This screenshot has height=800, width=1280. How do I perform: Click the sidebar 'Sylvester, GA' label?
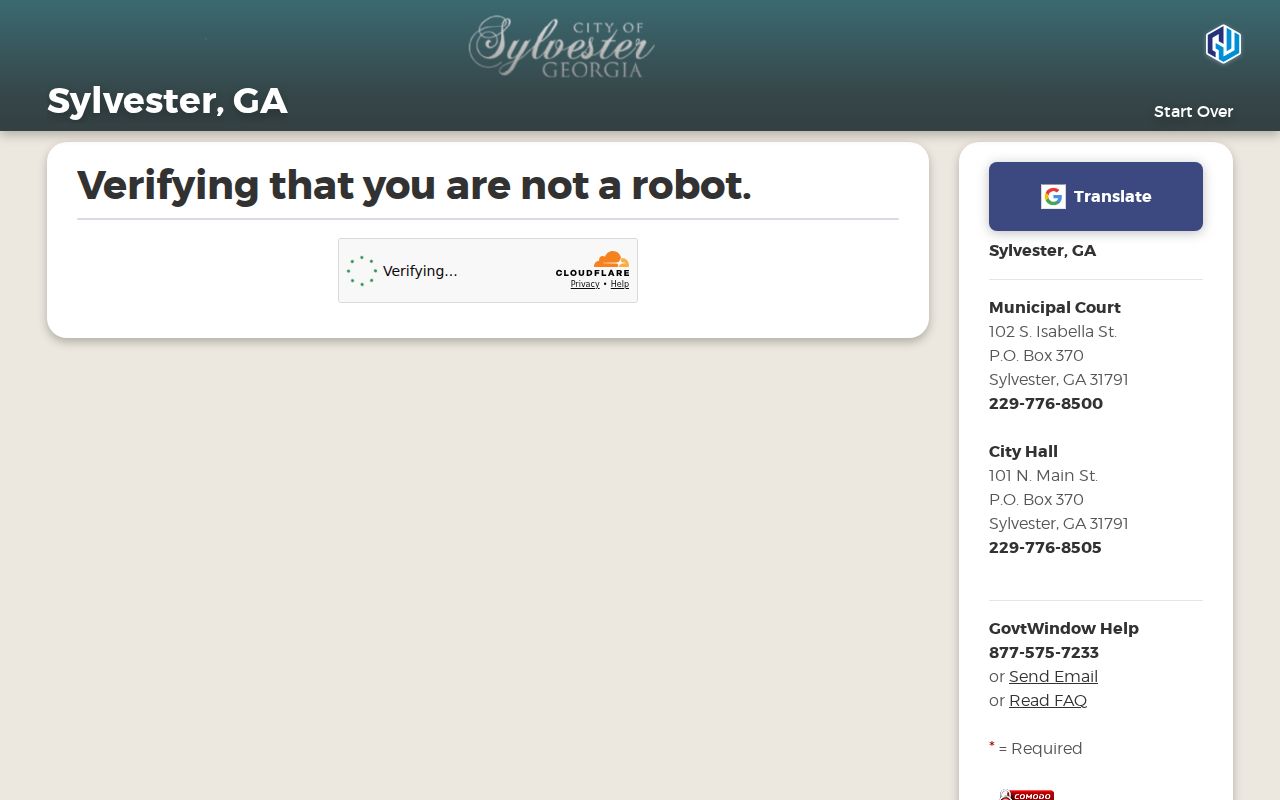(1042, 251)
